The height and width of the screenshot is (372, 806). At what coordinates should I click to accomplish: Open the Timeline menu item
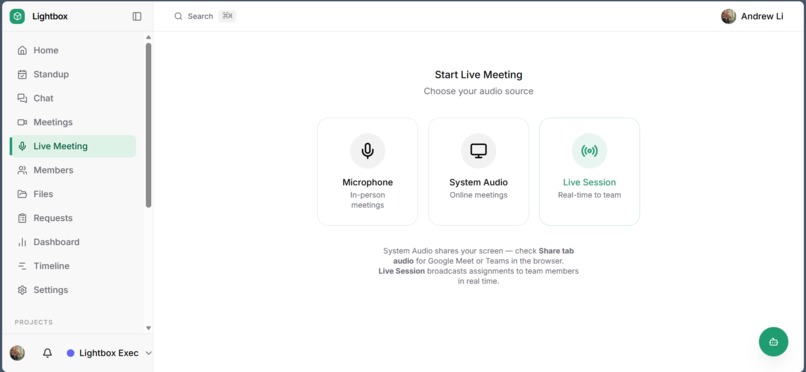coord(72,266)
